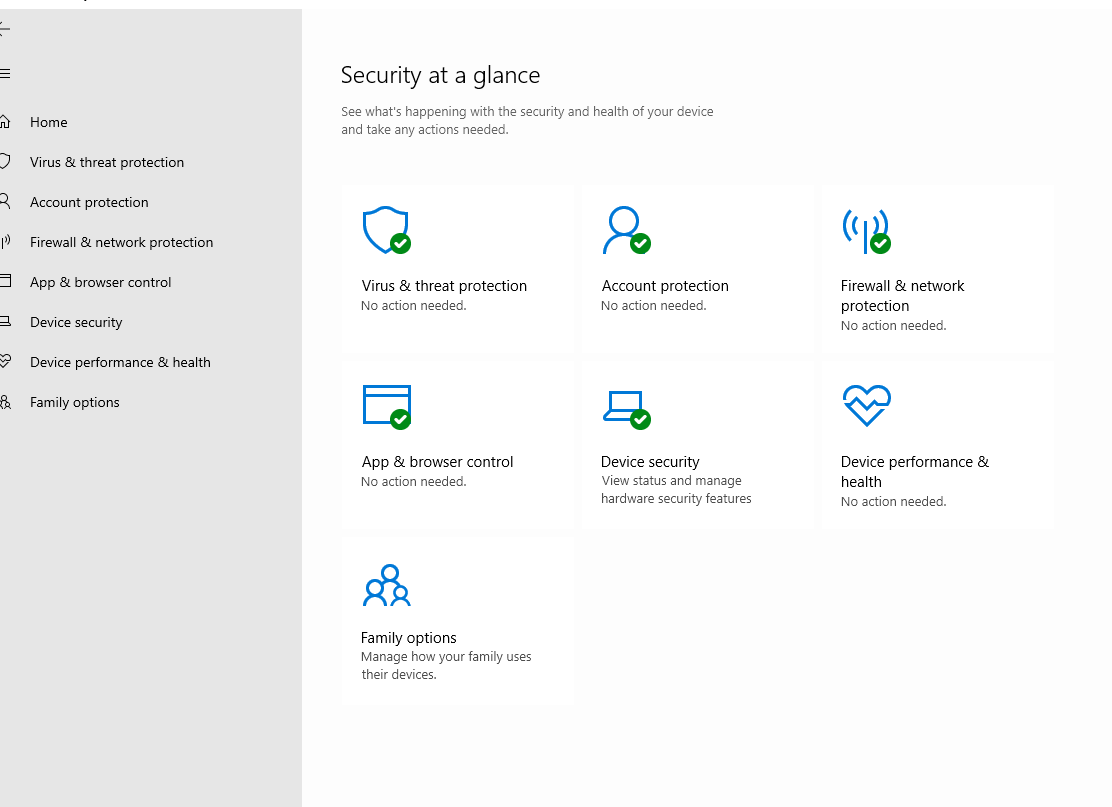Open Firewall & network protection sidebar item
The image size is (1112, 807).
point(121,242)
